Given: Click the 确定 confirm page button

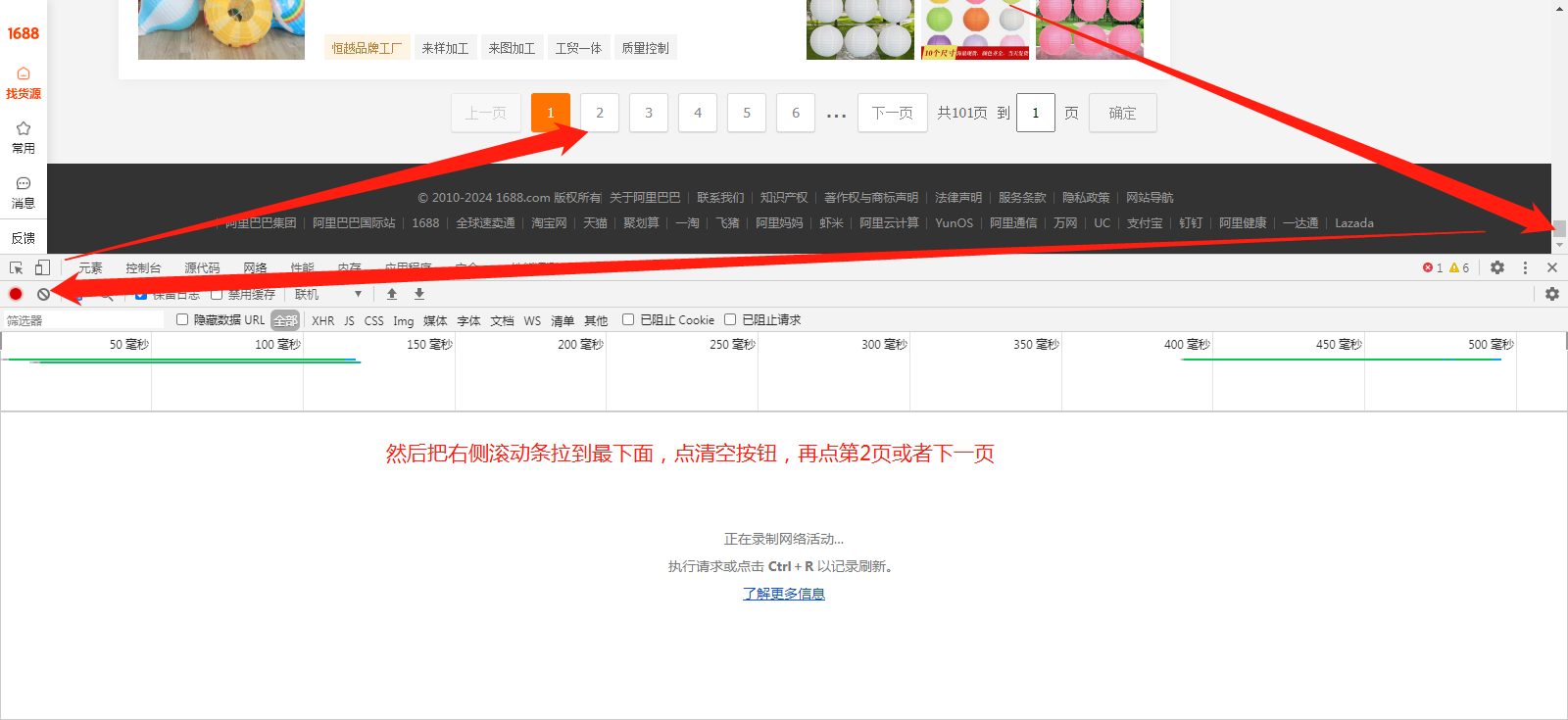Looking at the screenshot, I should 1123,113.
